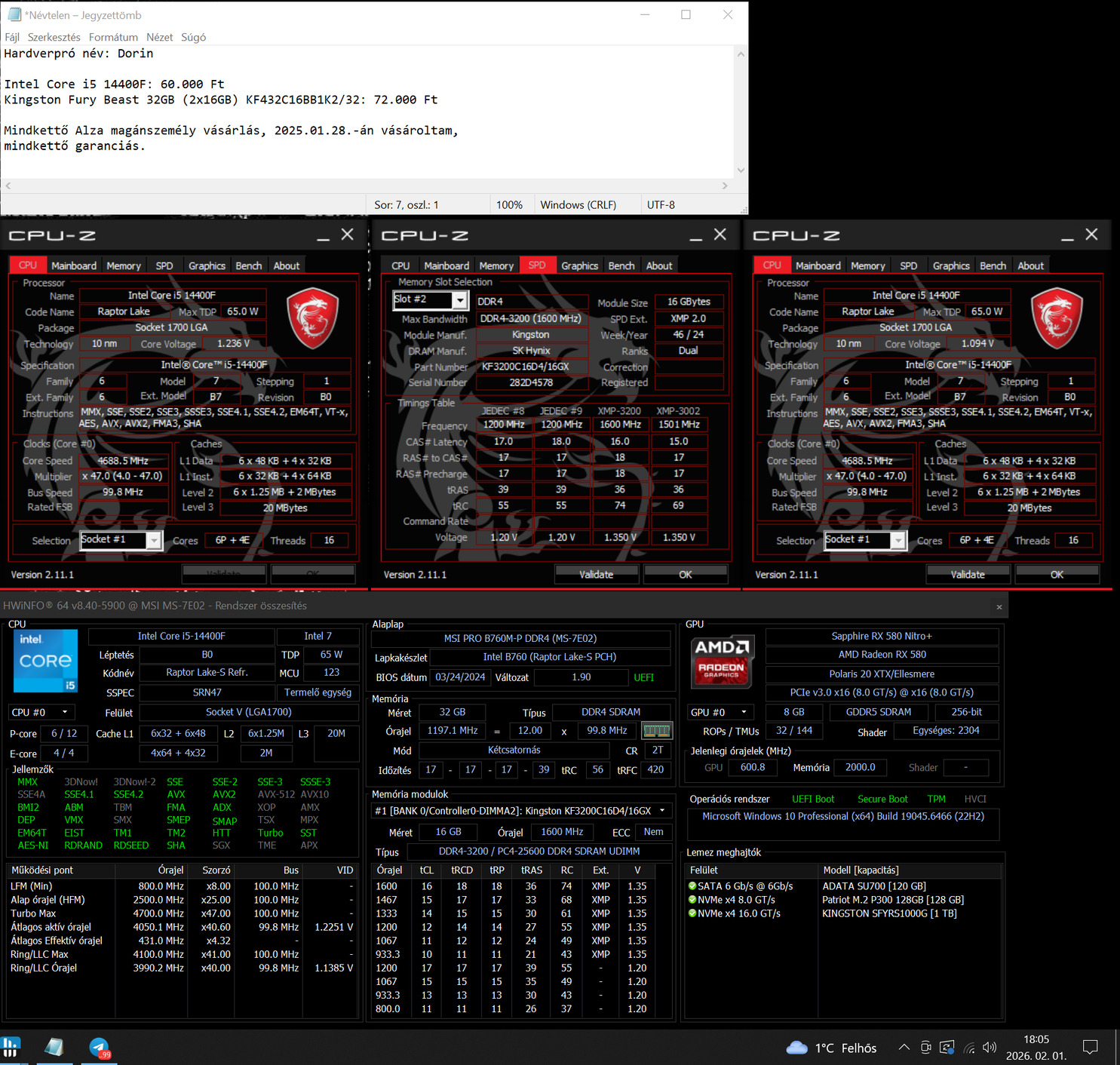Click the UTF-8 encoding status entry

pos(661,205)
